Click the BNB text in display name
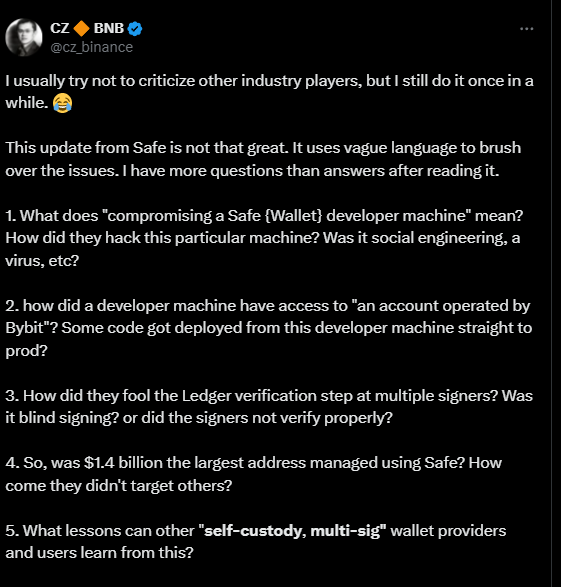This screenshot has height=587, width=561. coord(109,28)
